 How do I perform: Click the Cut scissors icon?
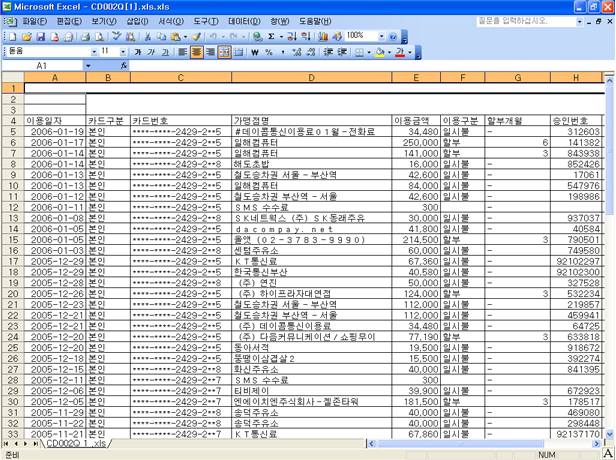(146, 36)
